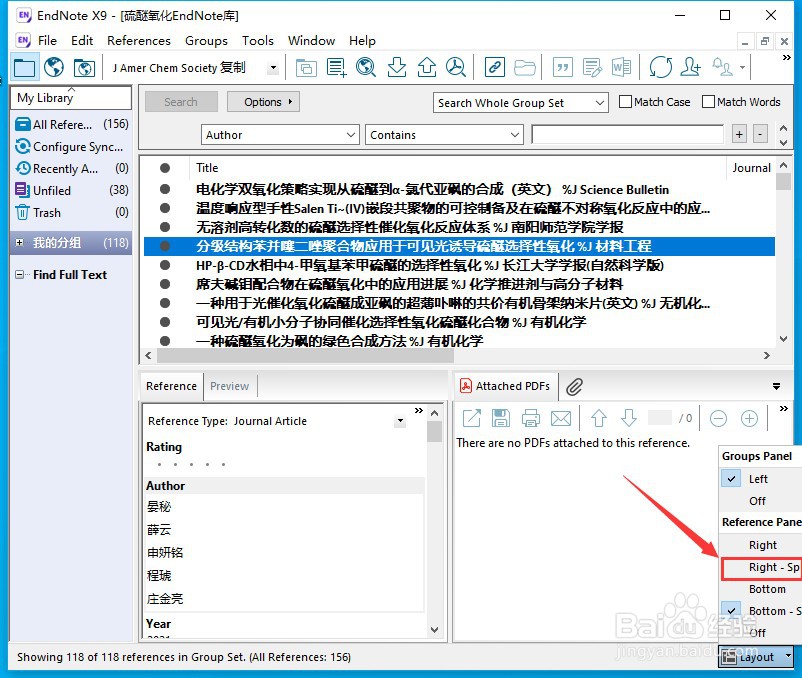Open Edit menu

click(x=82, y=40)
